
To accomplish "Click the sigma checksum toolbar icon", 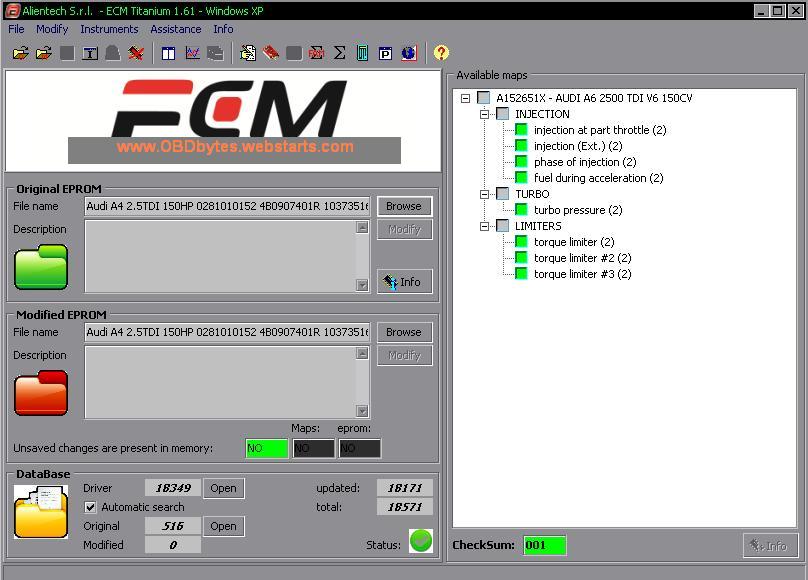I will [339, 53].
